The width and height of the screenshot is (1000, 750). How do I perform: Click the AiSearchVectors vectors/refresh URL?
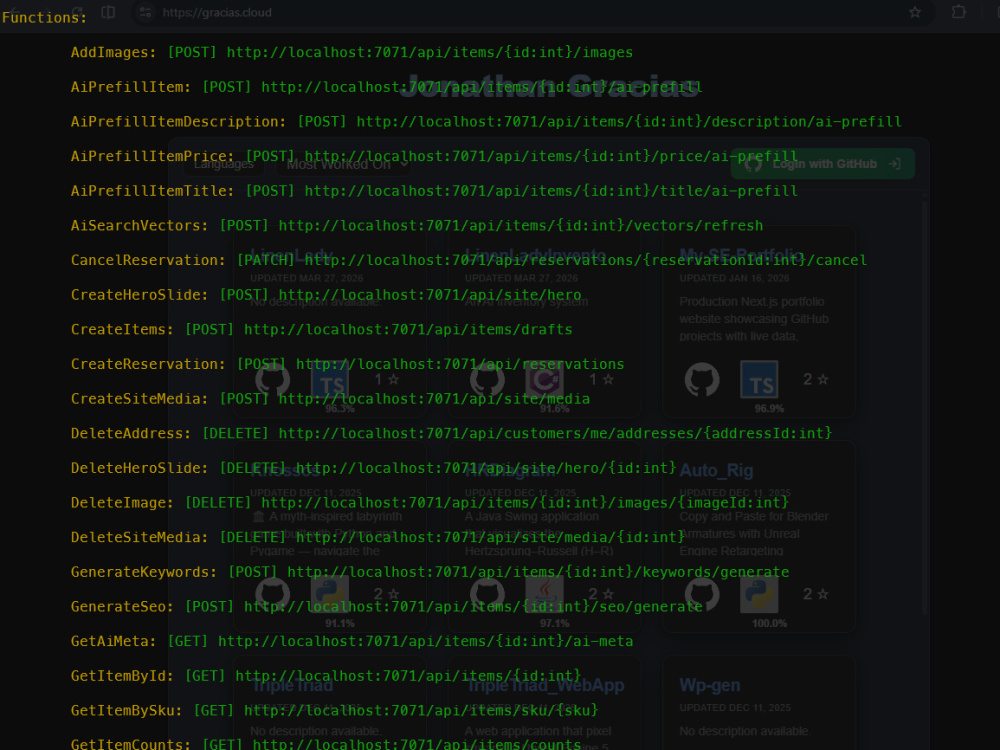520,226
